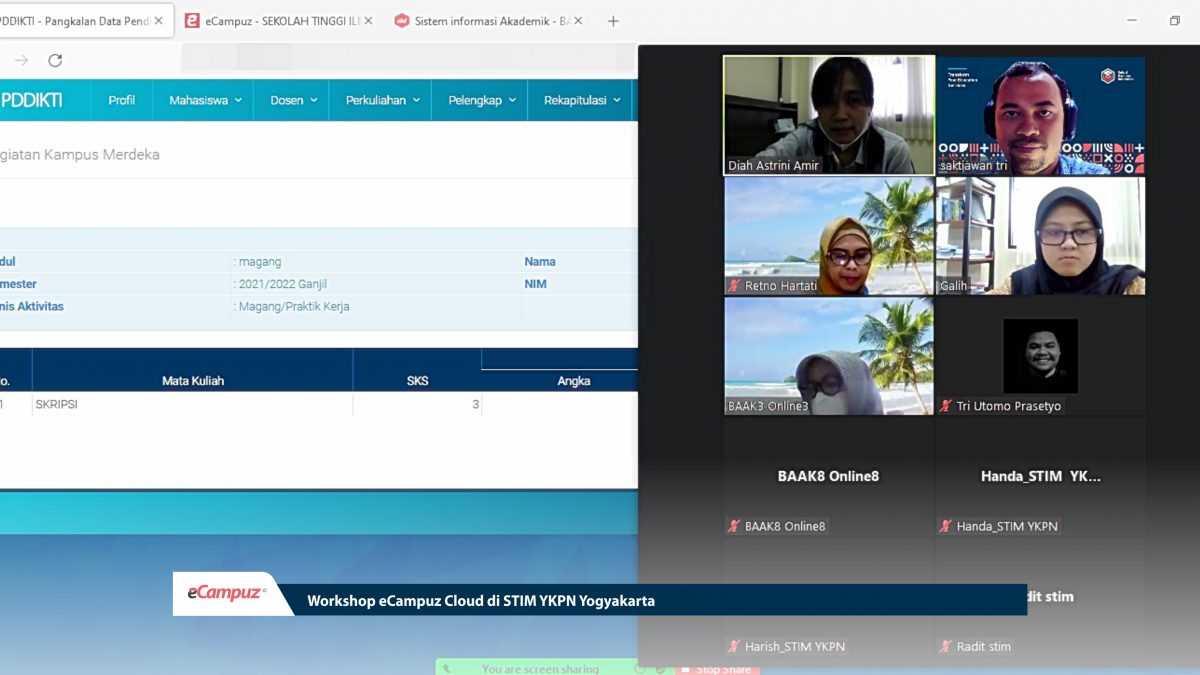Click muted mic icon beside BAAK8 Online8 label
1200x675 pixels.
coord(734,526)
